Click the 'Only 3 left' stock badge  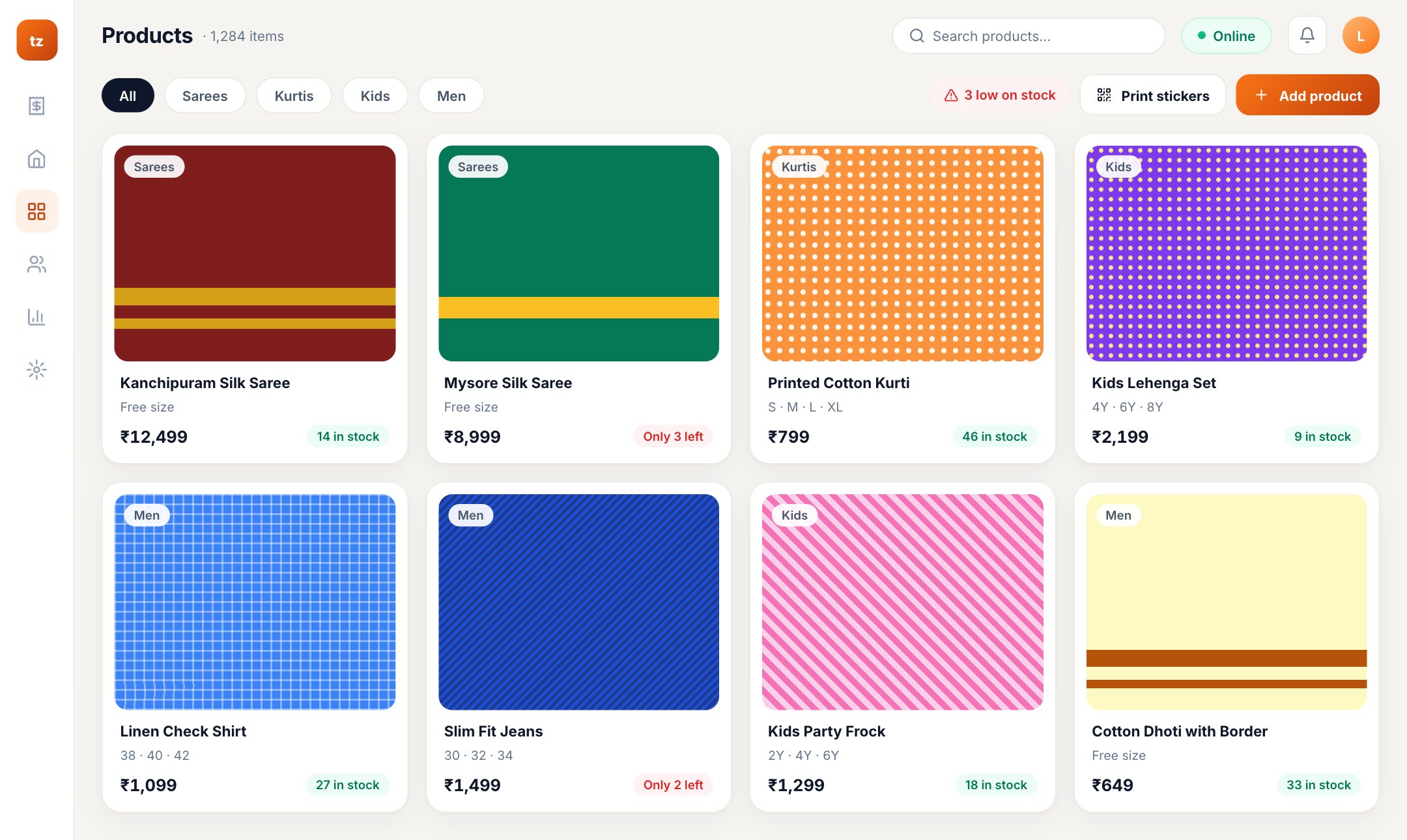point(673,436)
